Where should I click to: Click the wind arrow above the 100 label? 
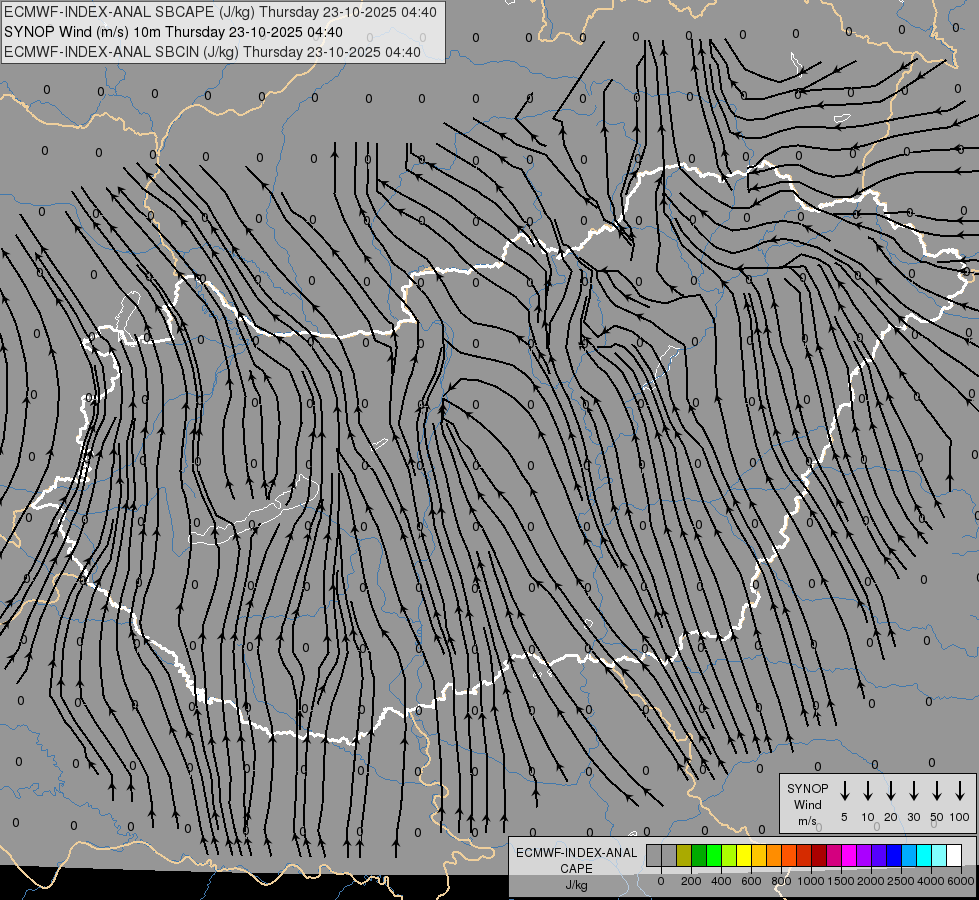[x=960, y=791]
